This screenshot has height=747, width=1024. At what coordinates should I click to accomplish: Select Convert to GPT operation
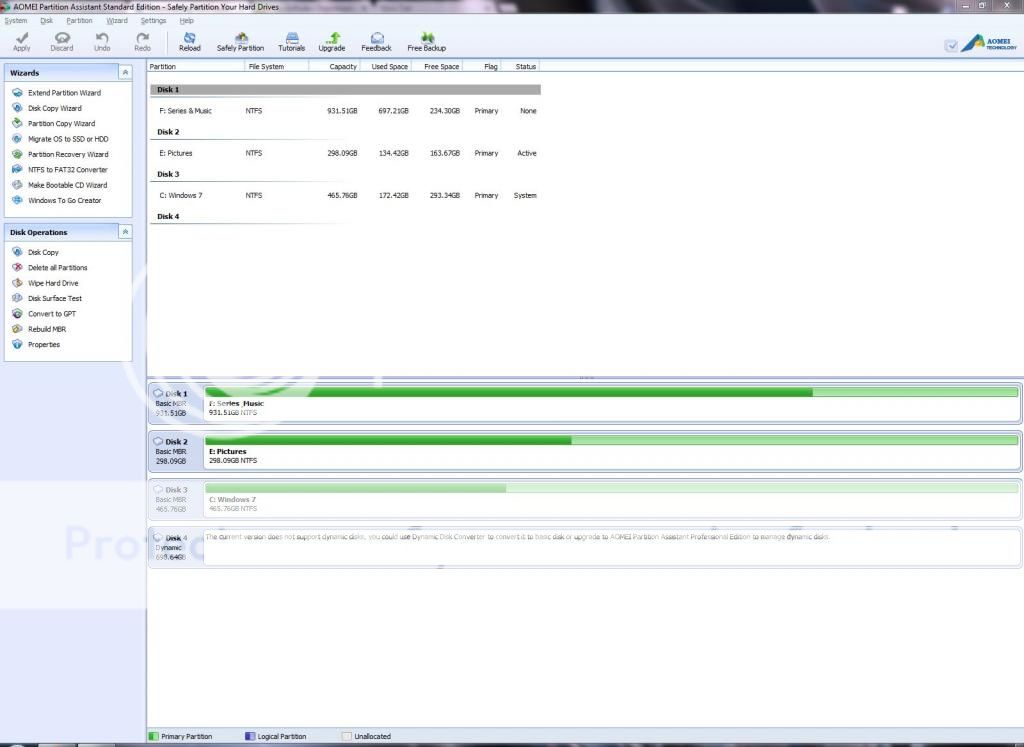[44, 313]
